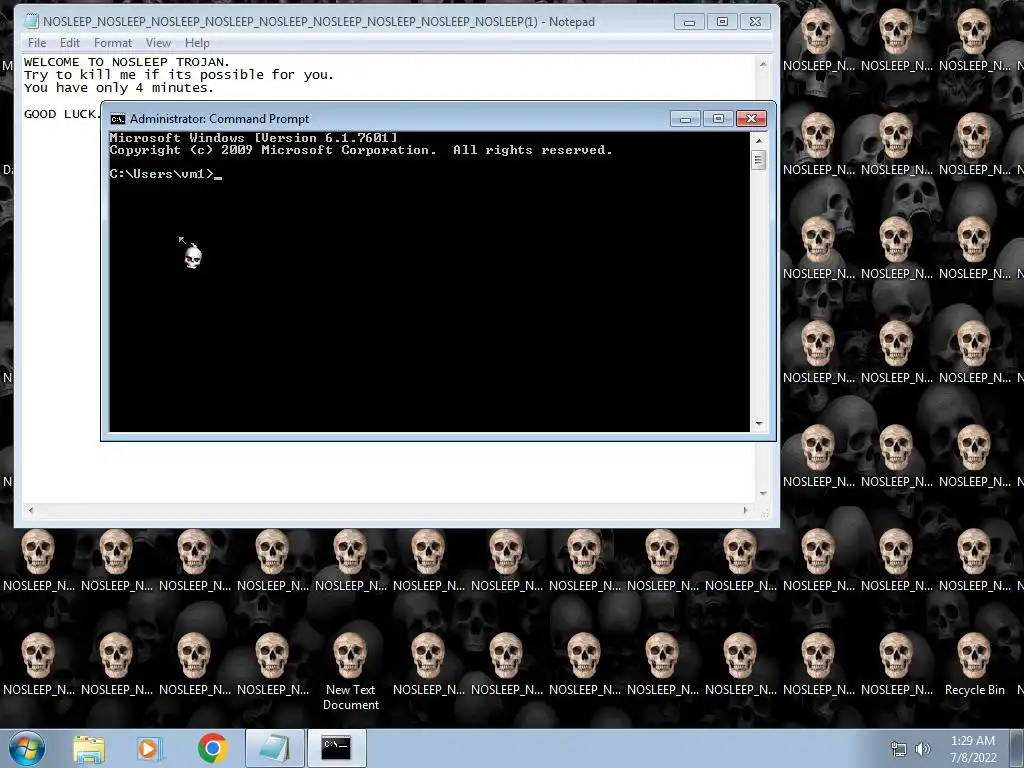The image size is (1024, 768).
Task: Open Windows Explorer from the taskbar
Action: click(89, 749)
